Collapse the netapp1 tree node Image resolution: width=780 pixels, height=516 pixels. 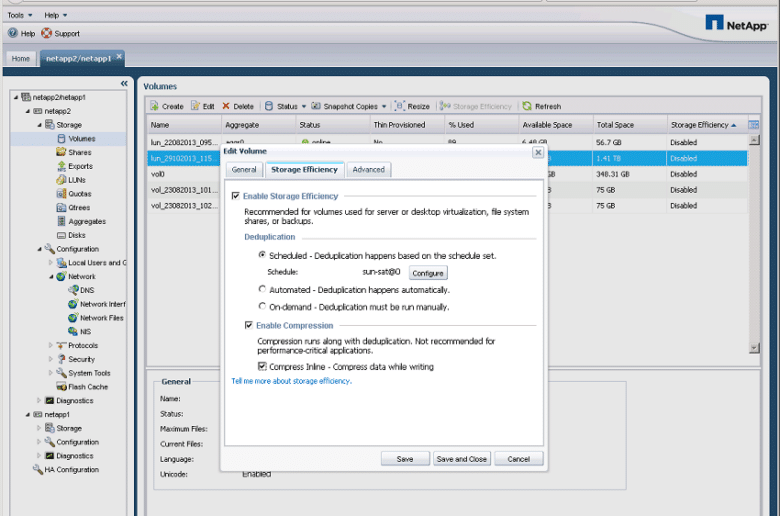tap(28, 414)
